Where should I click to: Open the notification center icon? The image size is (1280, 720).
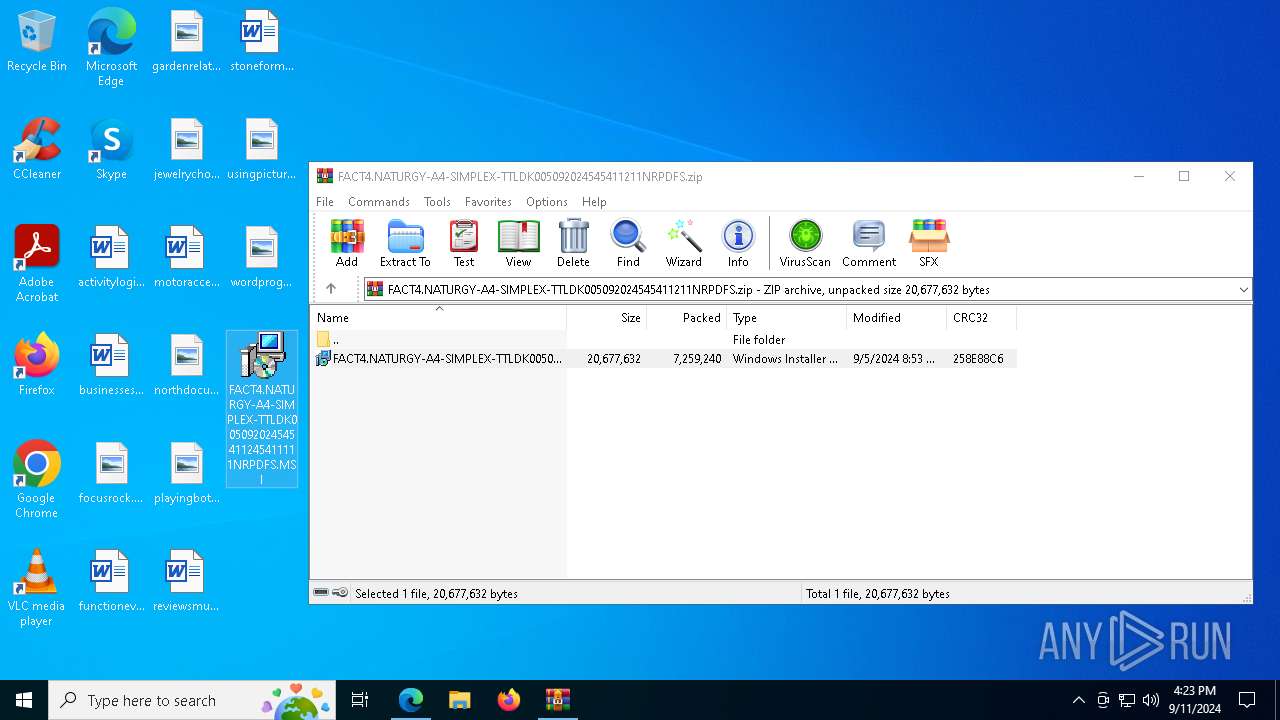click(1247, 700)
